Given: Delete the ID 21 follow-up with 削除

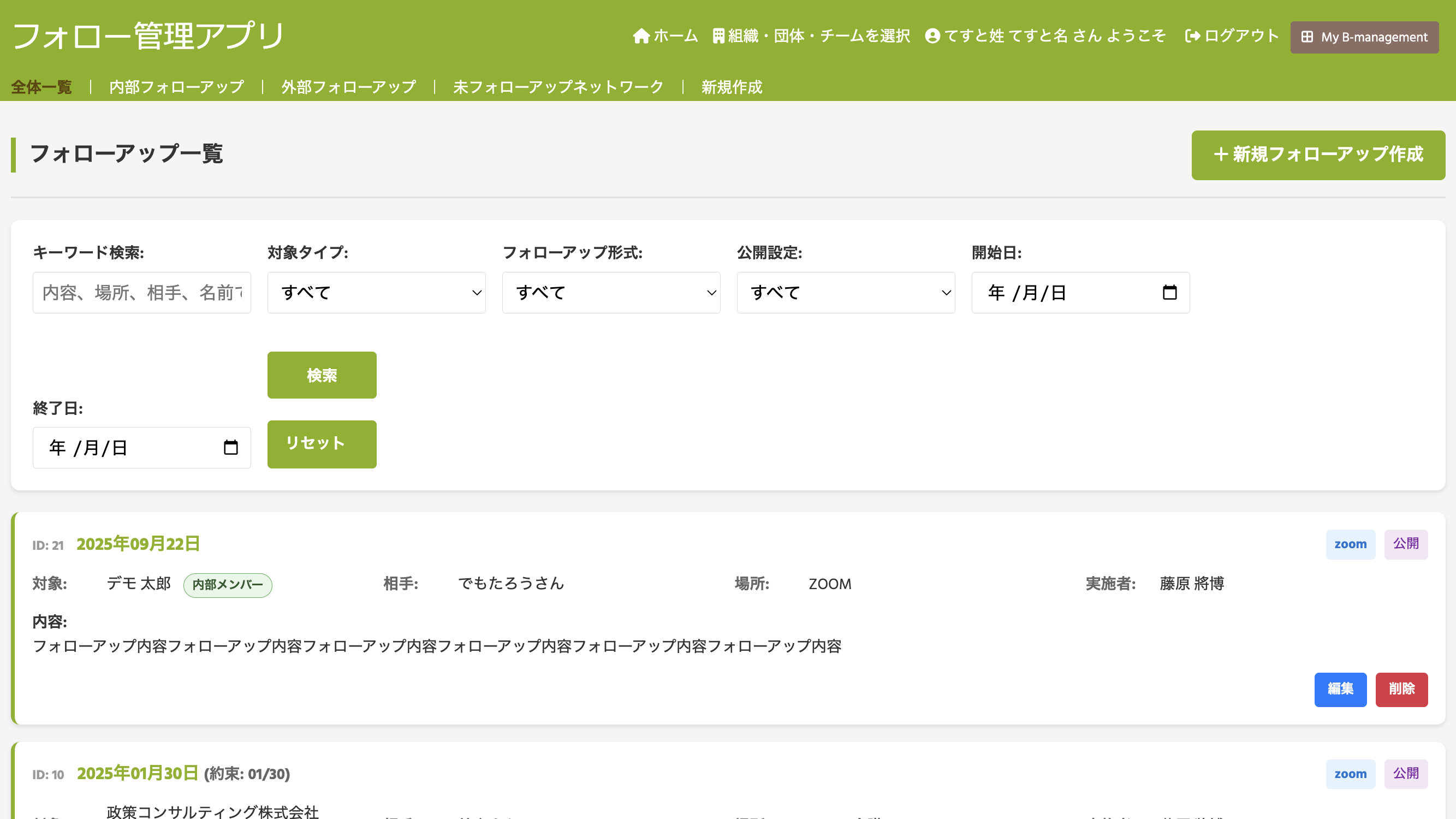Looking at the screenshot, I should (1402, 690).
